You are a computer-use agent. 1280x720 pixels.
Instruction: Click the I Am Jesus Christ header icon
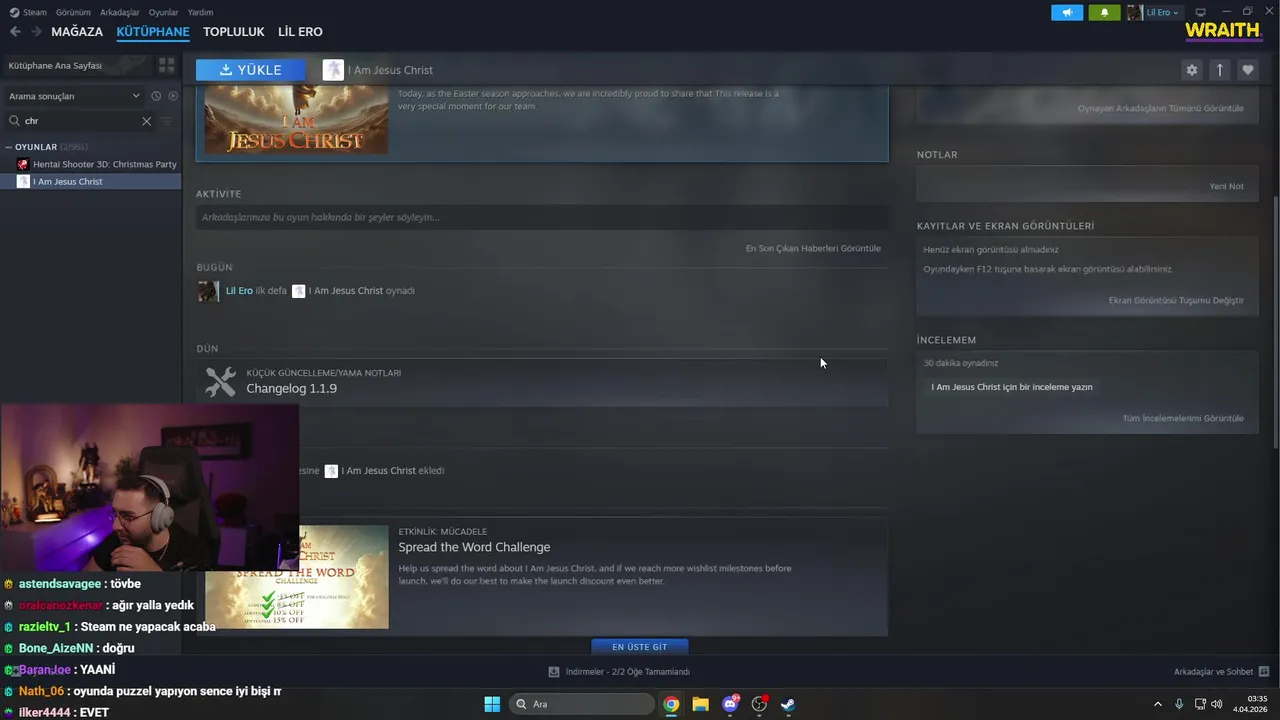point(333,70)
